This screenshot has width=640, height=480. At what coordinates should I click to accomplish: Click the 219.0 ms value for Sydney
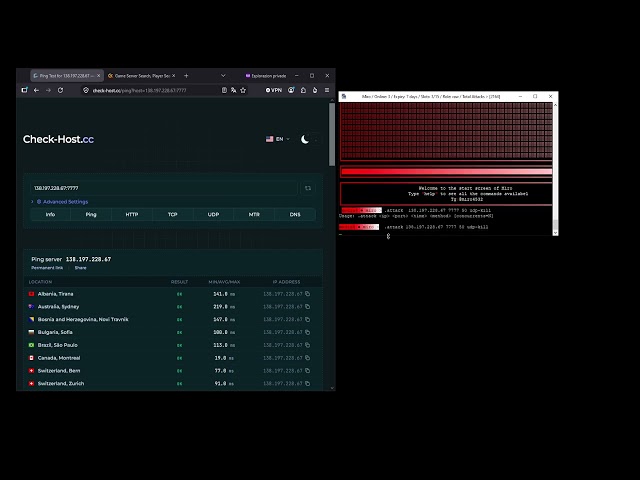point(224,307)
